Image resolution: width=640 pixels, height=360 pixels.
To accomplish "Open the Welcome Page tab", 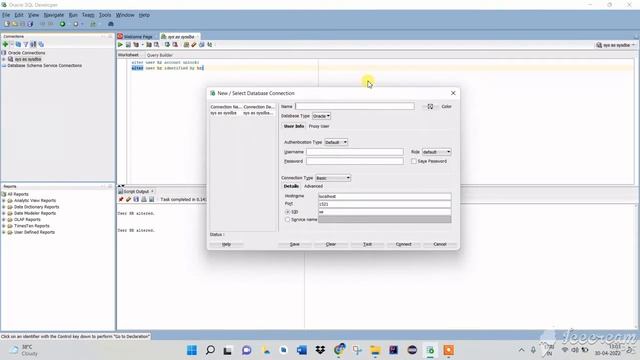I will (138, 37).
